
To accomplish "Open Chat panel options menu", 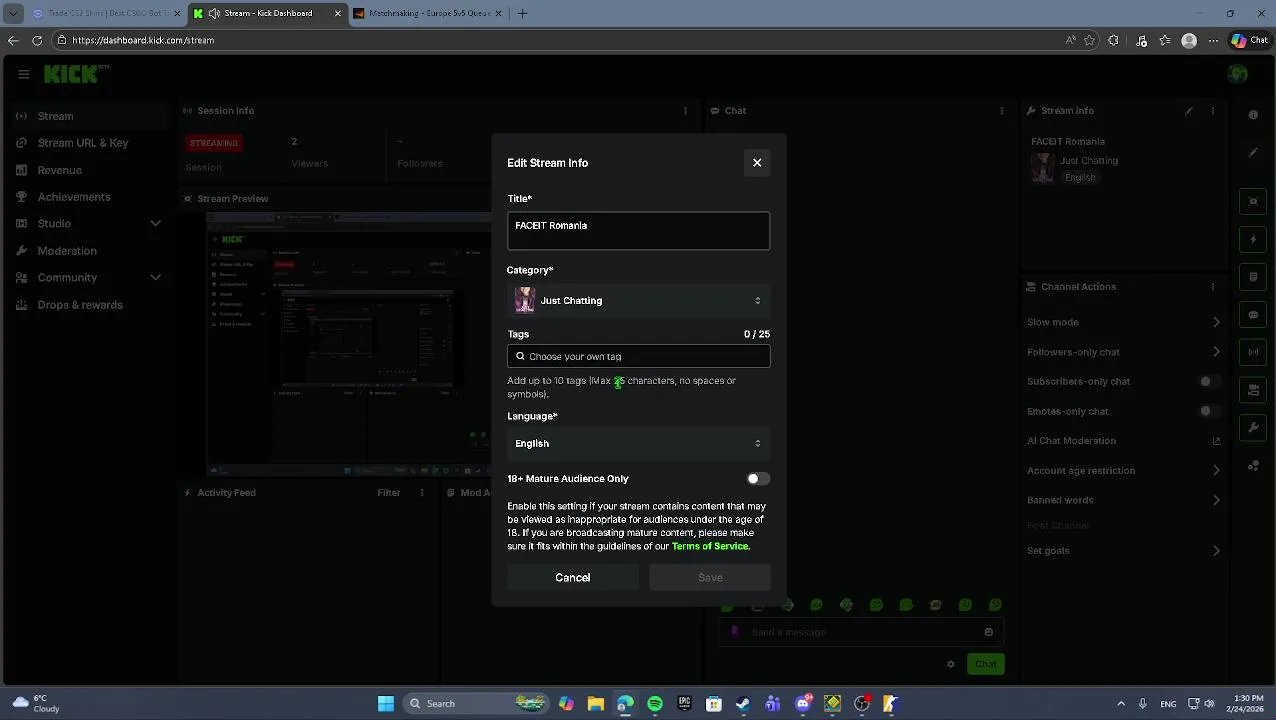I will point(1001,110).
